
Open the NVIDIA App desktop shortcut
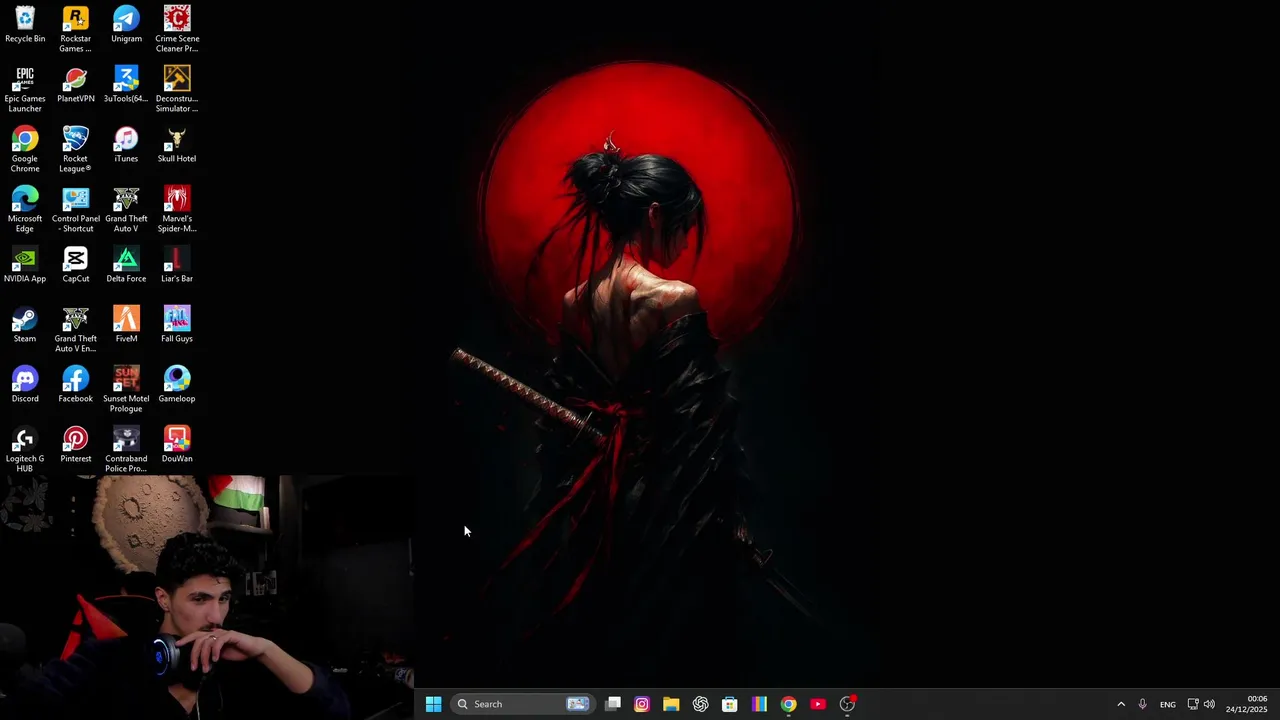tap(25, 265)
